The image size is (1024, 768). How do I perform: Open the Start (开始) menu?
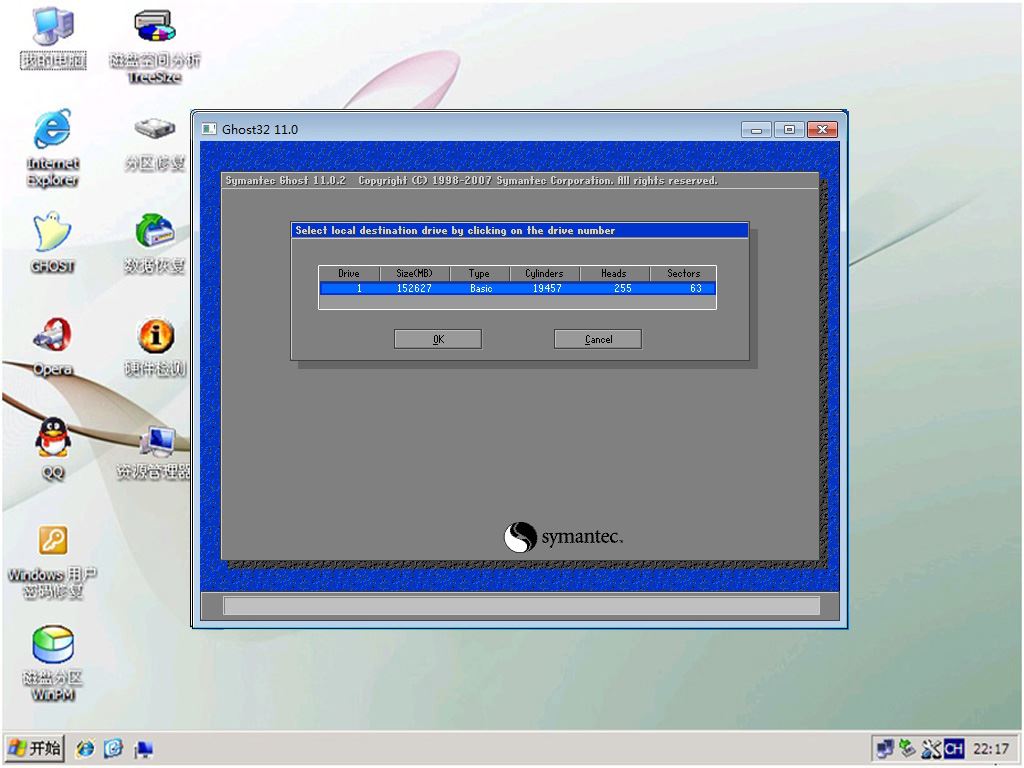point(35,748)
